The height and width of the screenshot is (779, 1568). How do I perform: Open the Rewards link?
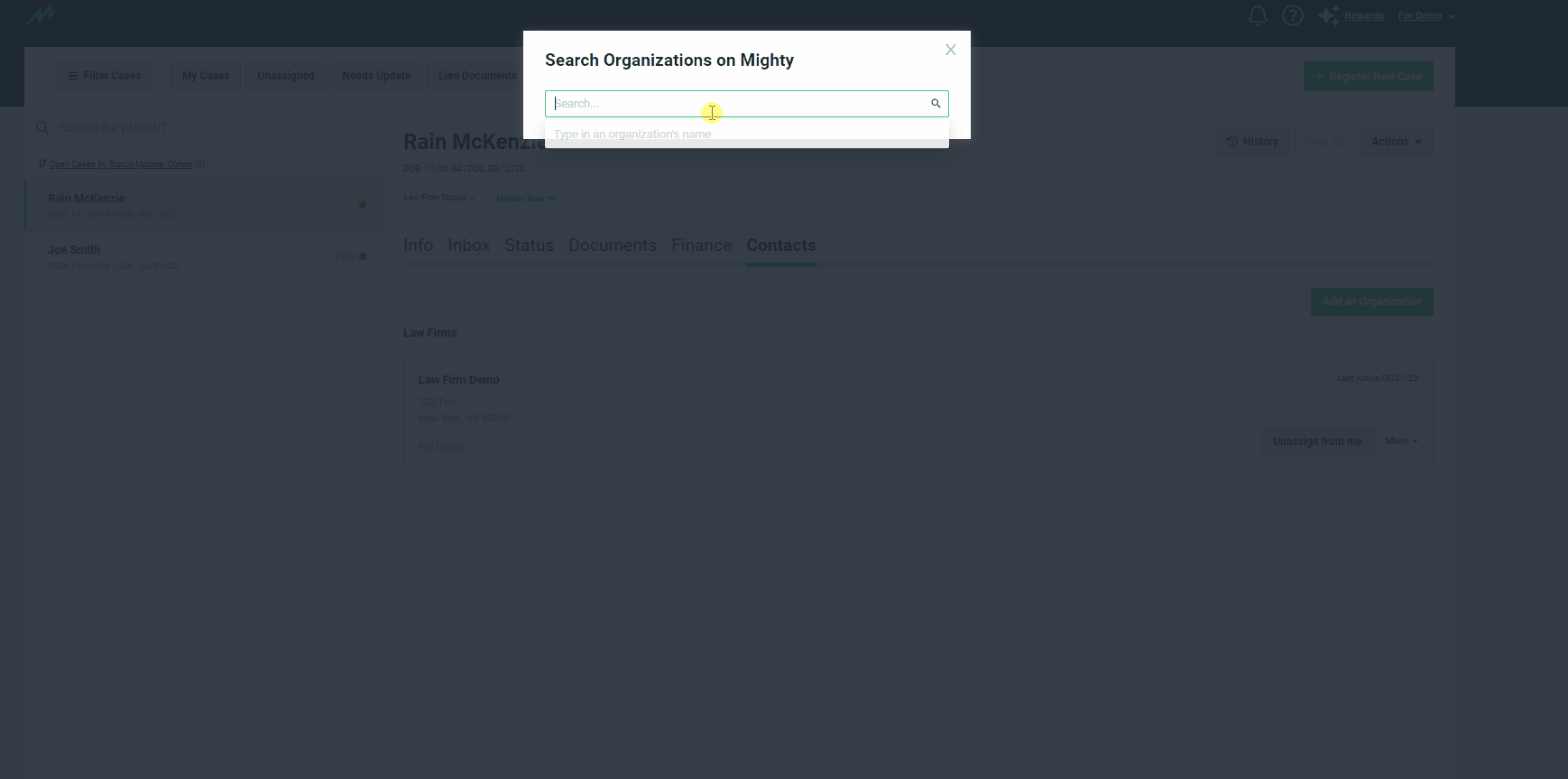(1363, 16)
